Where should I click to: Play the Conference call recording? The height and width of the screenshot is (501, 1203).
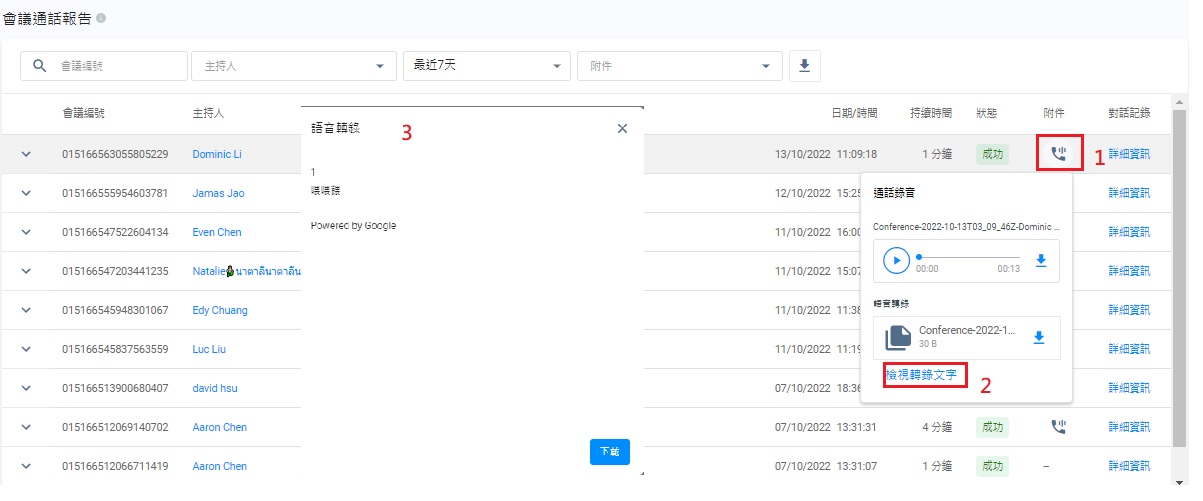pyautogui.click(x=897, y=260)
